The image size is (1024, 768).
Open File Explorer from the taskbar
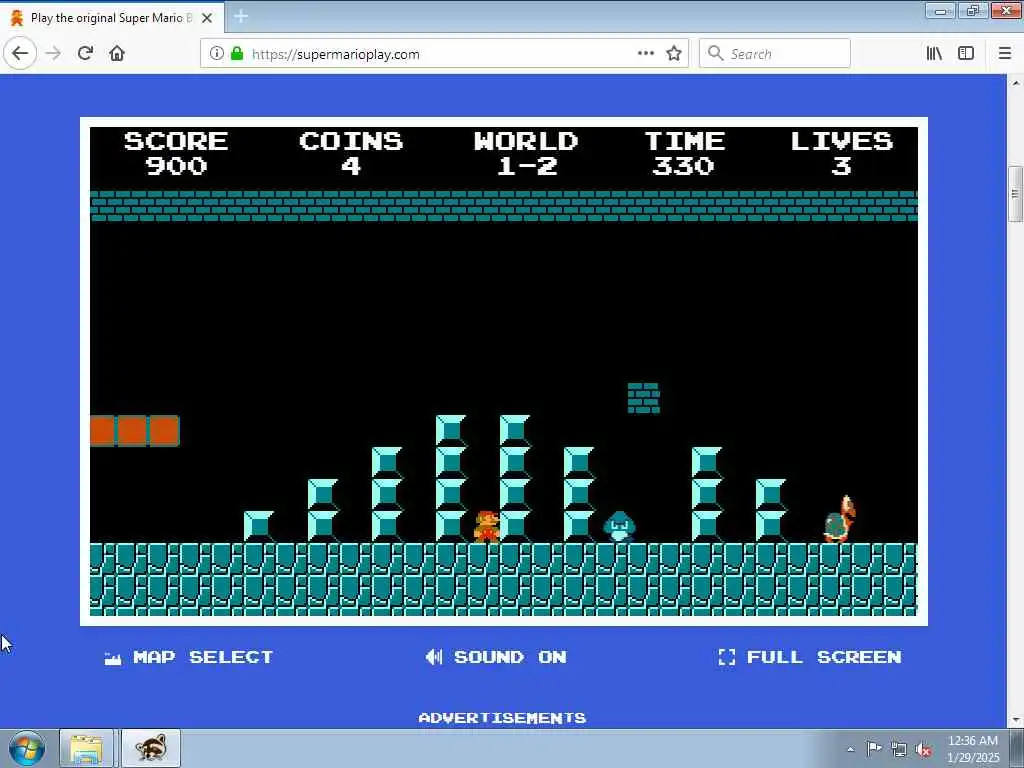tap(87, 748)
